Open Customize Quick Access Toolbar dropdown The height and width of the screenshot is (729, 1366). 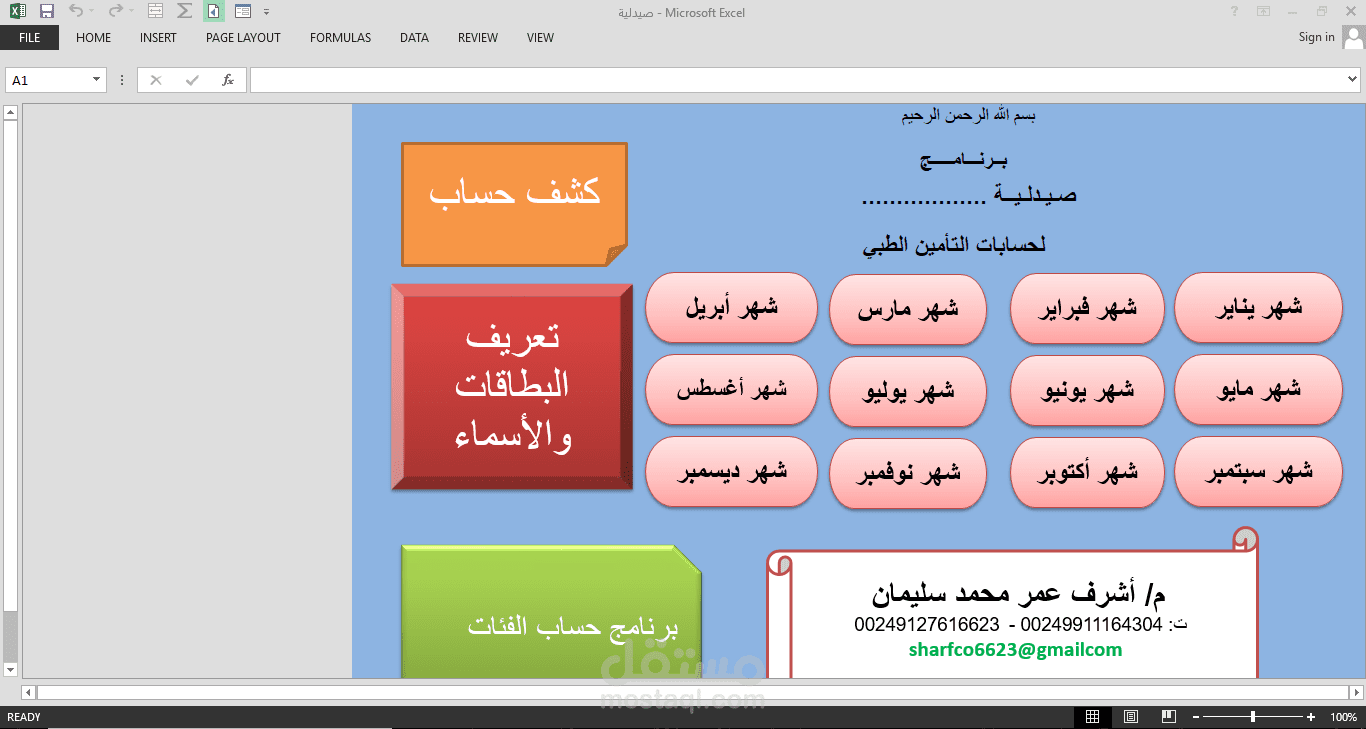coord(266,12)
